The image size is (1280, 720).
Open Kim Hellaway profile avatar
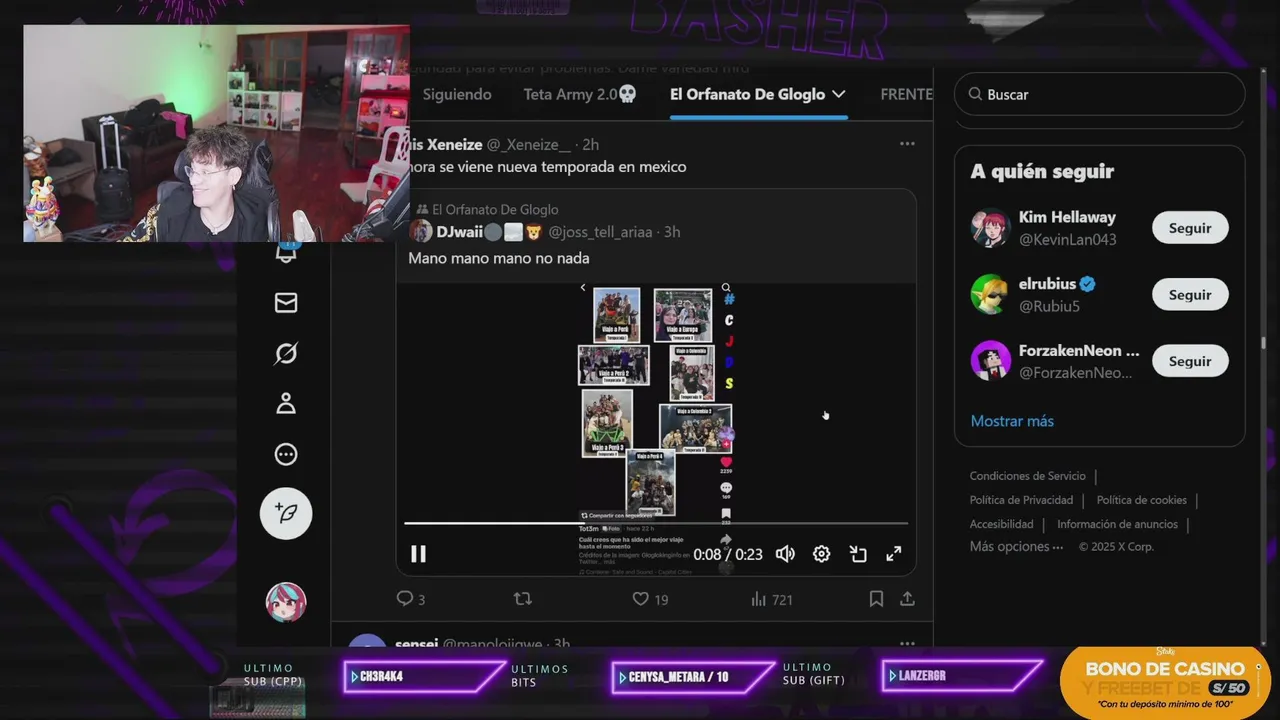pyautogui.click(x=990, y=228)
